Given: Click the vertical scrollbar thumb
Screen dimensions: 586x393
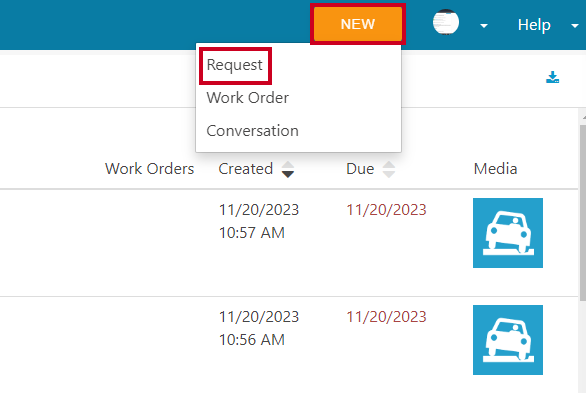Looking at the screenshot, I should coord(583,213).
